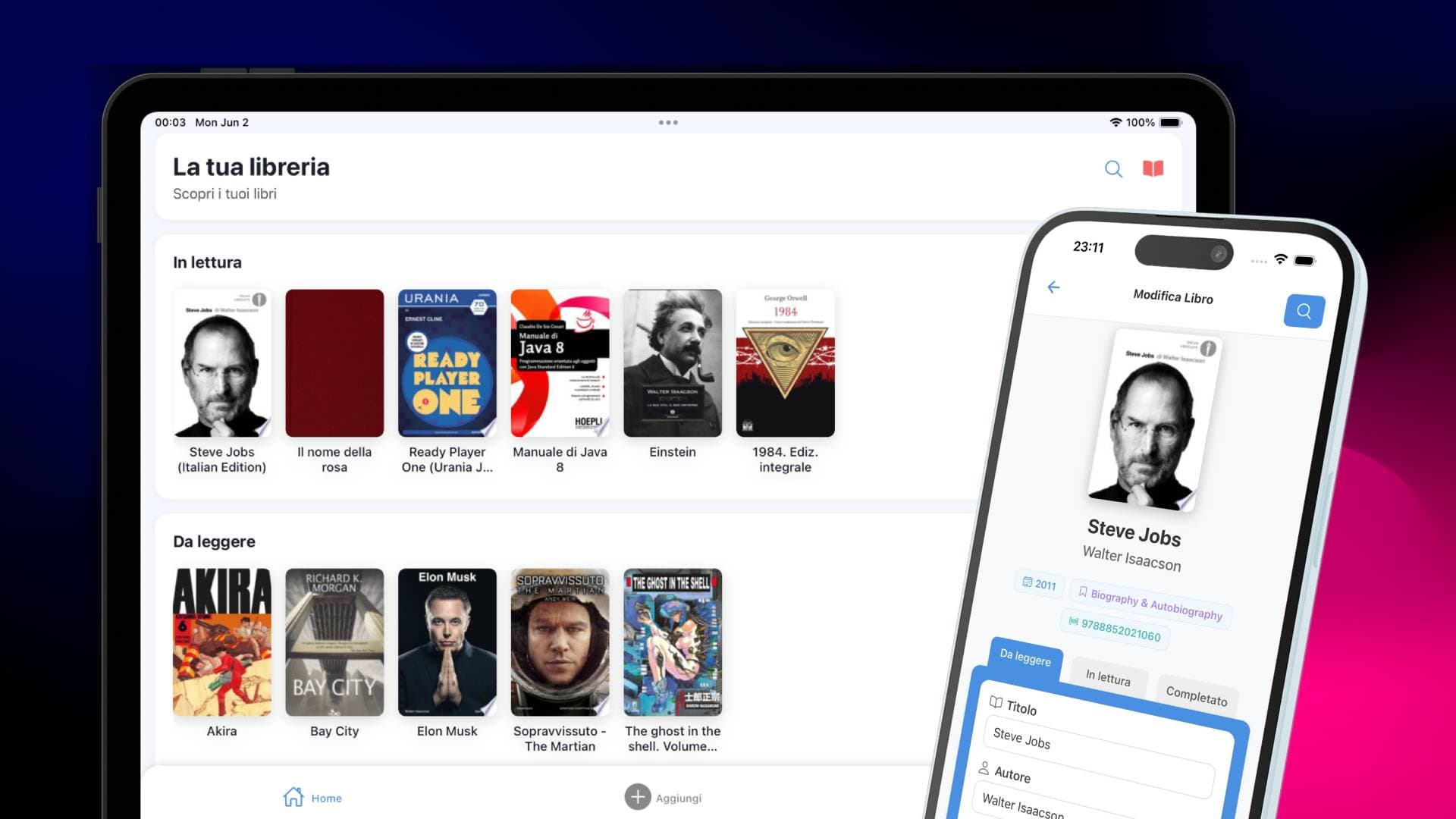Open Sopravvissuto - The Martian cover
The width and height of the screenshot is (1456, 819).
pyautogui.click(x=560, y=642)
